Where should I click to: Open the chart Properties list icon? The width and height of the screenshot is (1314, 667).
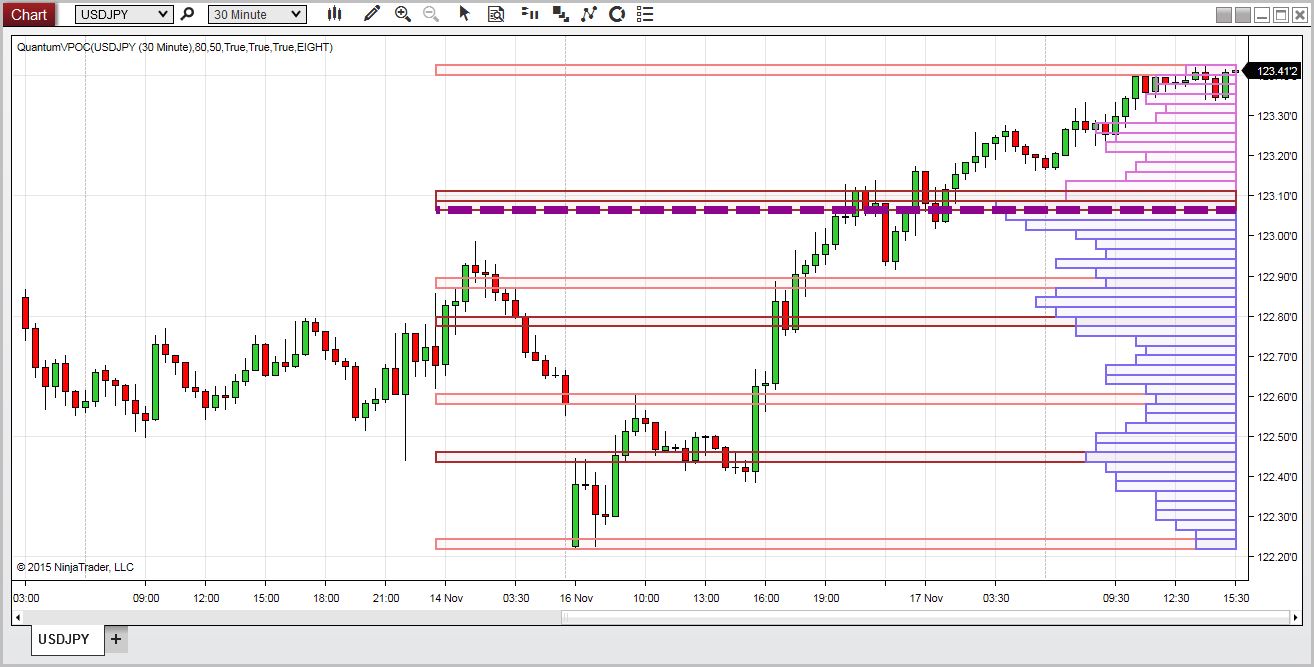pyautogui.click(x=646, y=14)
